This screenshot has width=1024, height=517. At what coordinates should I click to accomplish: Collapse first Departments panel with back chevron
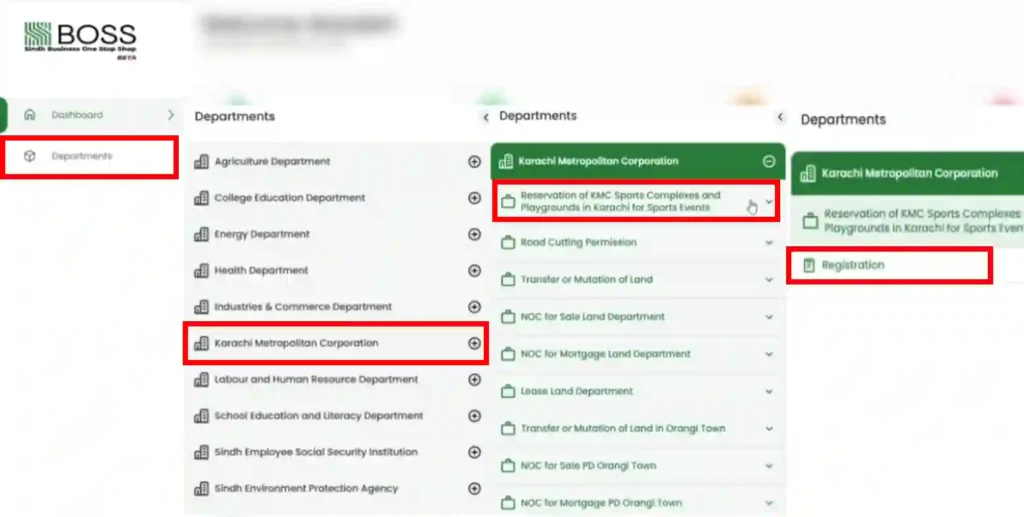tap(486, 117)
